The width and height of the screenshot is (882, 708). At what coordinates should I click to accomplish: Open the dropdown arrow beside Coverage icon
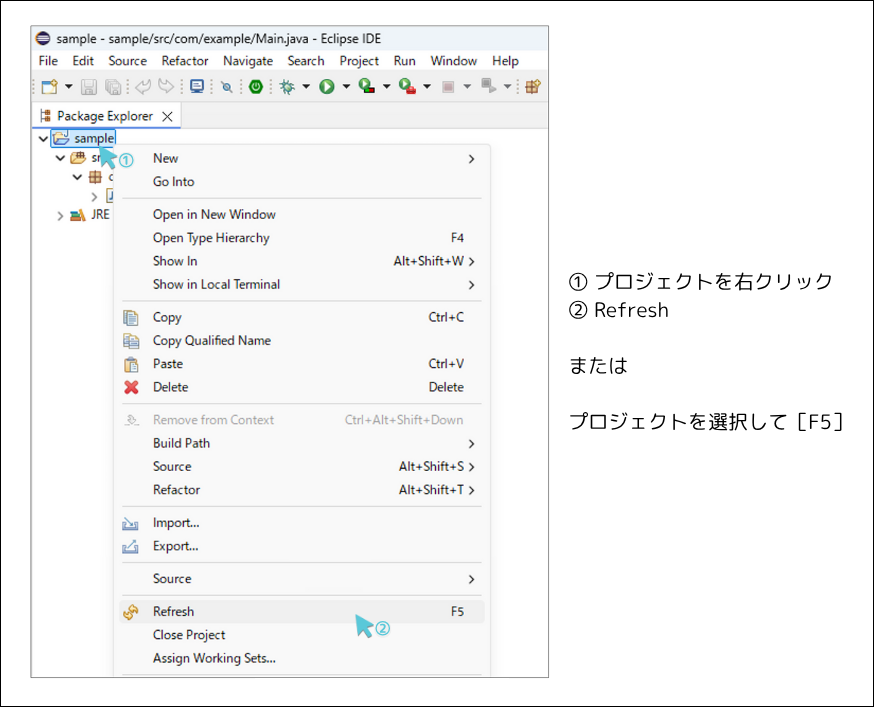coord(386,87)
